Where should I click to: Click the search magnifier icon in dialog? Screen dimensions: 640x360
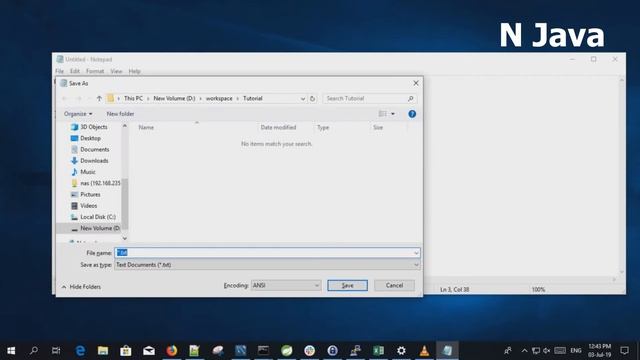click(411, 98)
